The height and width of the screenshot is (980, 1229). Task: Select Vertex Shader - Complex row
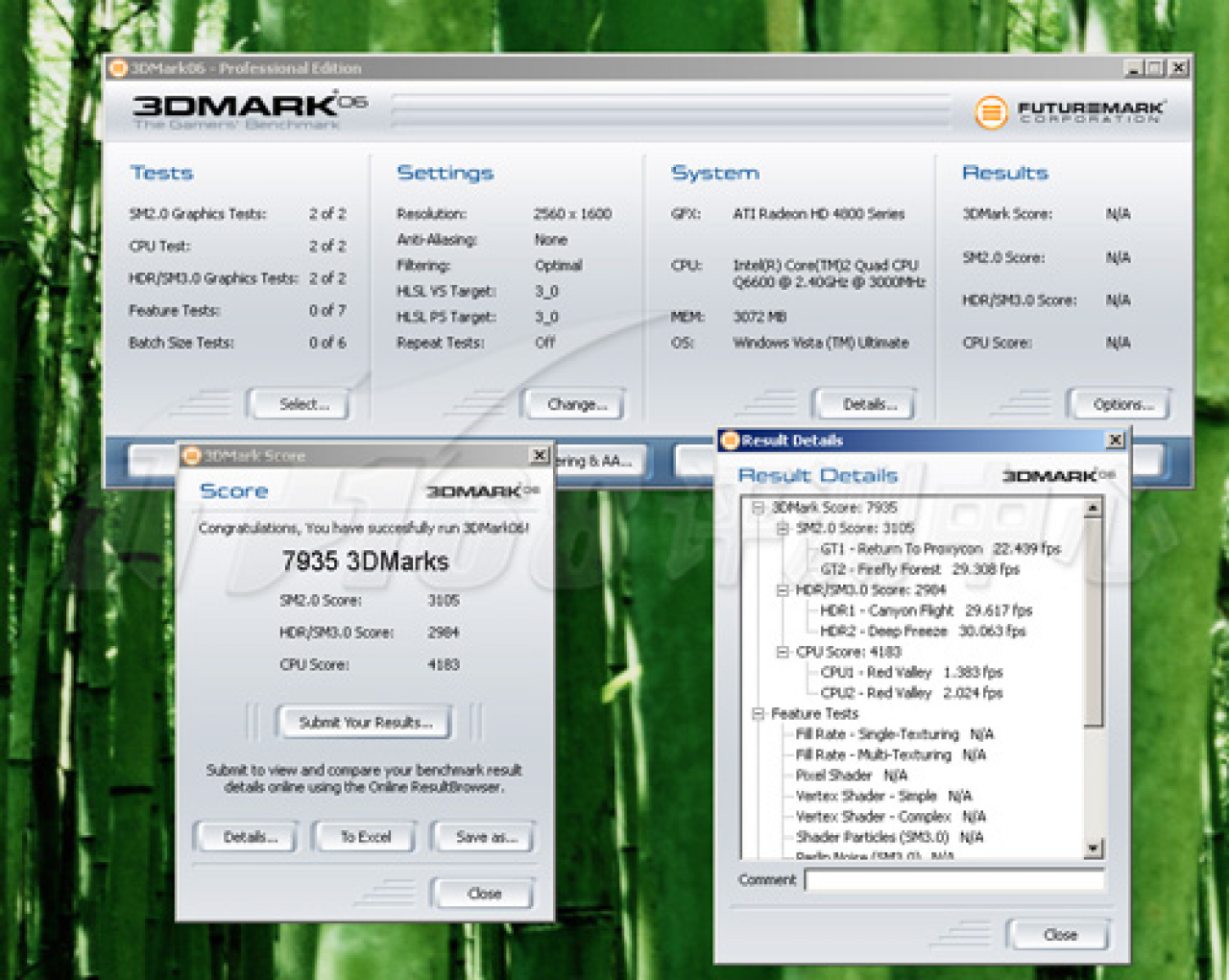coord(890,817)
